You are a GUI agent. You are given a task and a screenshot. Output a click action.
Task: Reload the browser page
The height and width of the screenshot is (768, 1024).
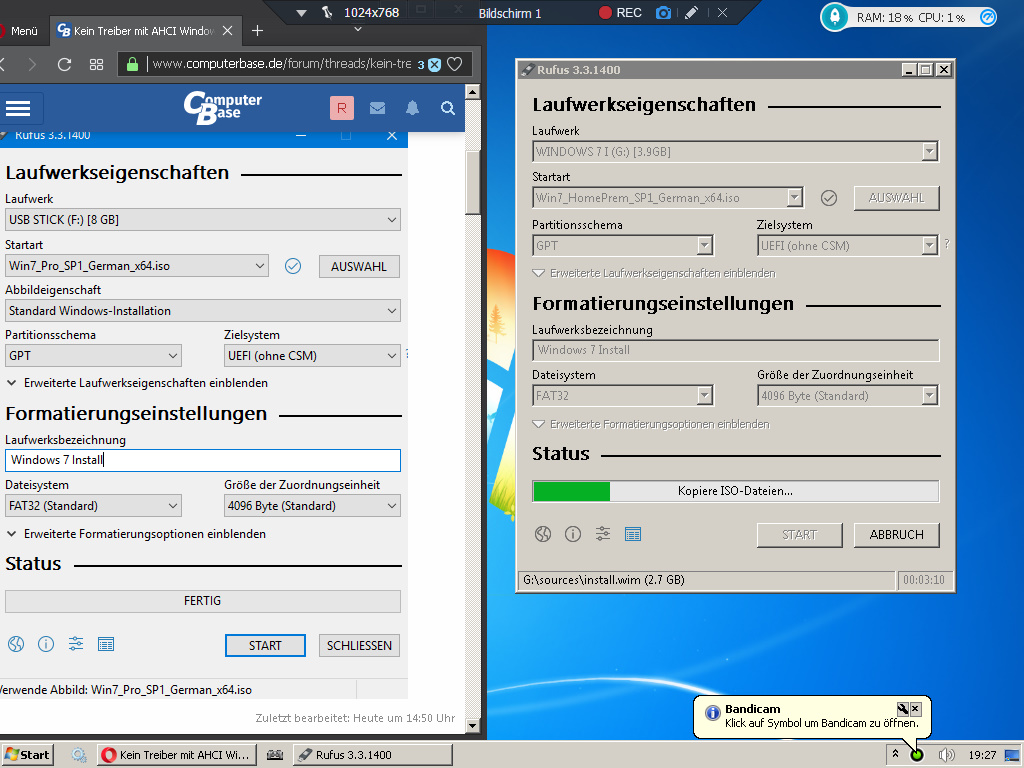(64, 64)
